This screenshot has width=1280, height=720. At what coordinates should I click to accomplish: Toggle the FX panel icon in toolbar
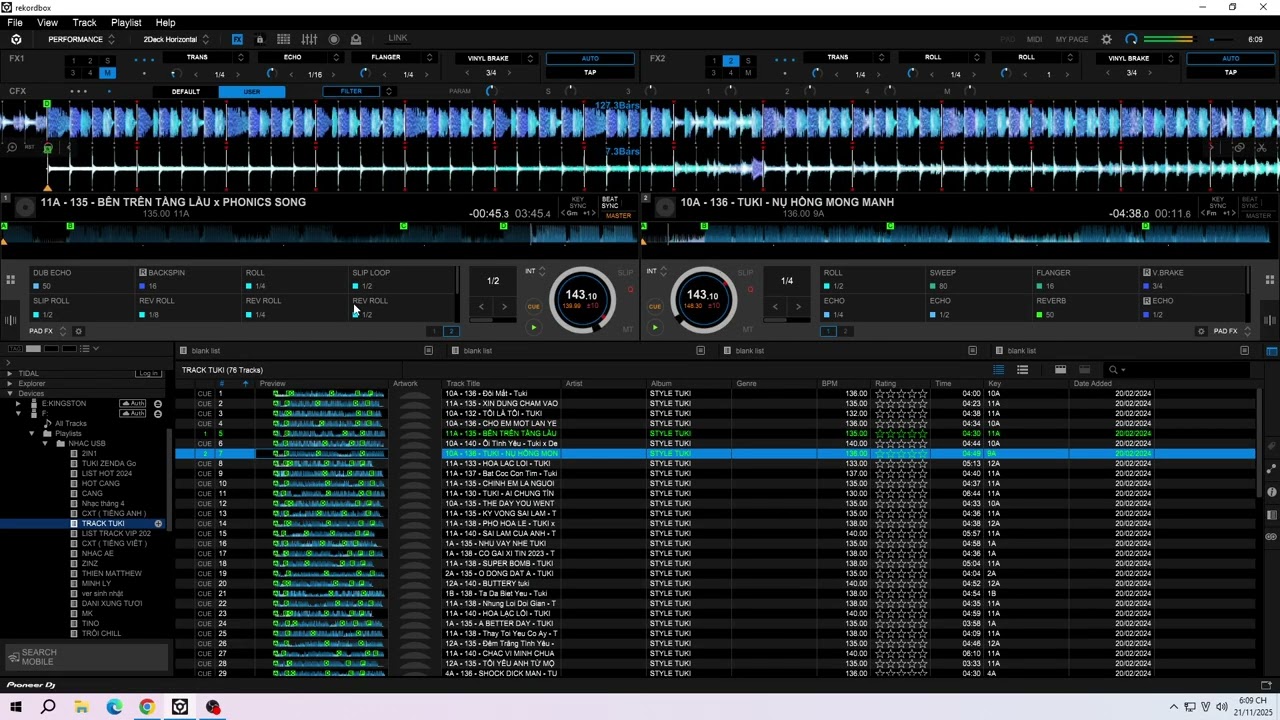[x=237, y=39]
